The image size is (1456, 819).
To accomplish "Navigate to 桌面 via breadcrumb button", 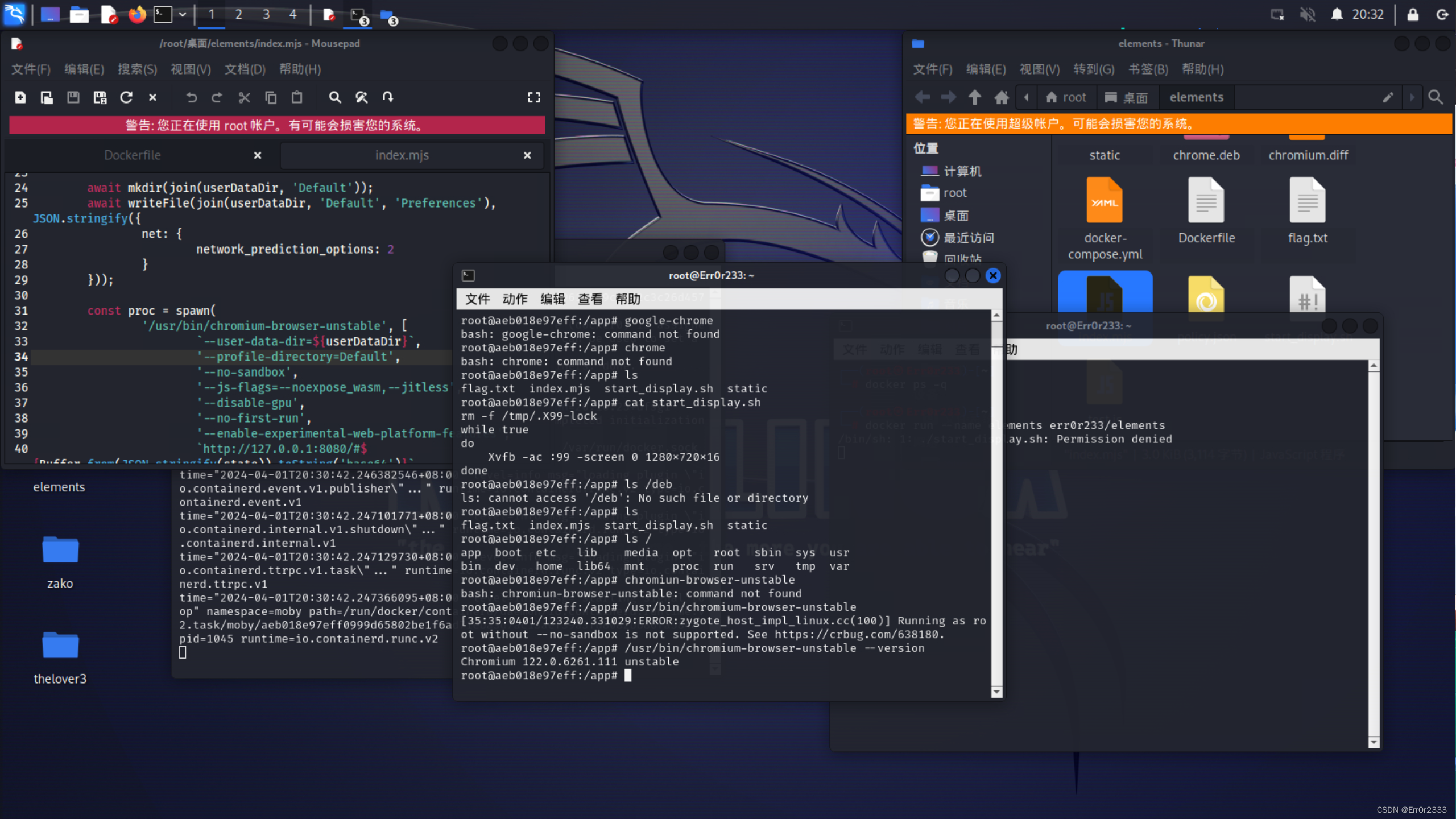I will click(1126, 97).
